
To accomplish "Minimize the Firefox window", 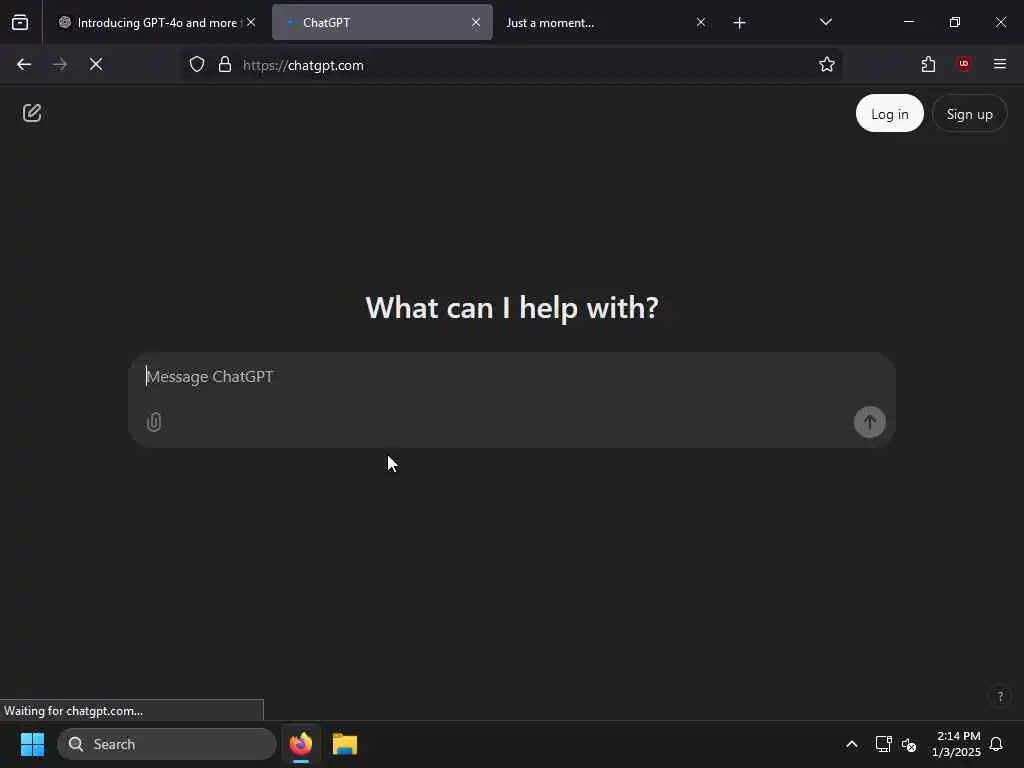I will (x=908, y=22).
